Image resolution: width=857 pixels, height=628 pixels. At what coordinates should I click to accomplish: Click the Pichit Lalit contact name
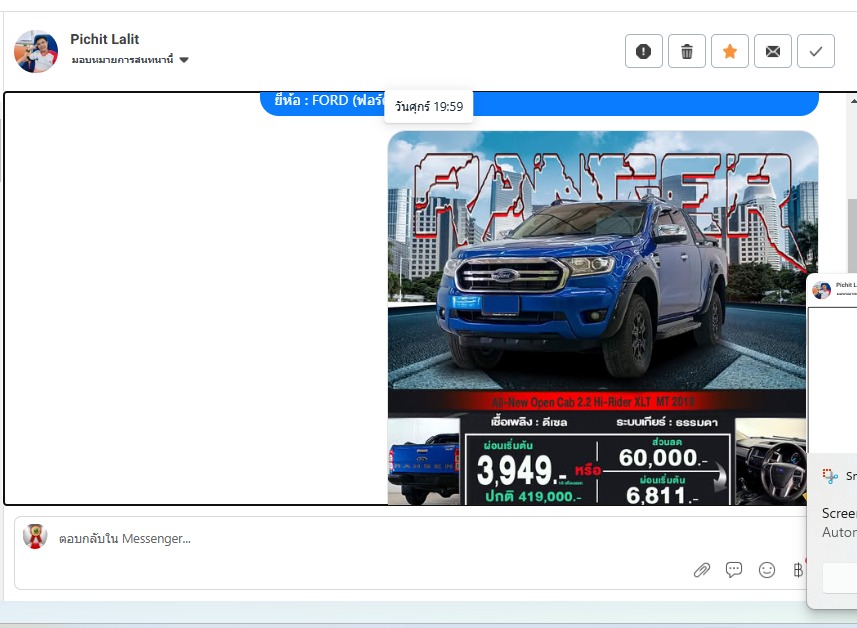(104, 39)
